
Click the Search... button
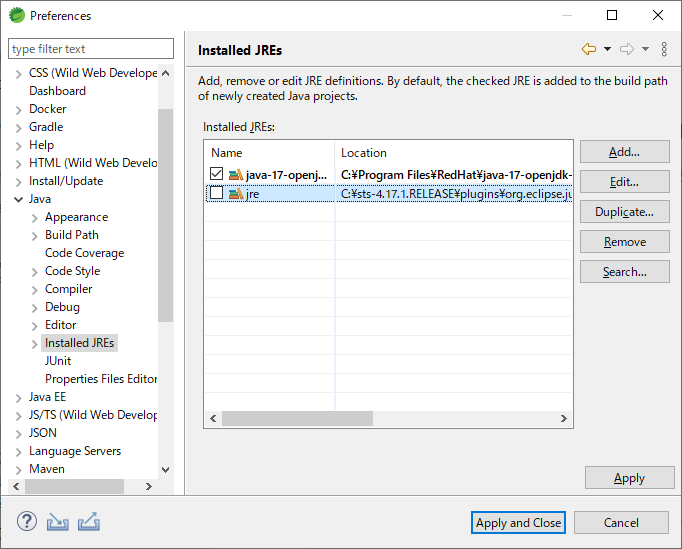(x=625, y=272)
